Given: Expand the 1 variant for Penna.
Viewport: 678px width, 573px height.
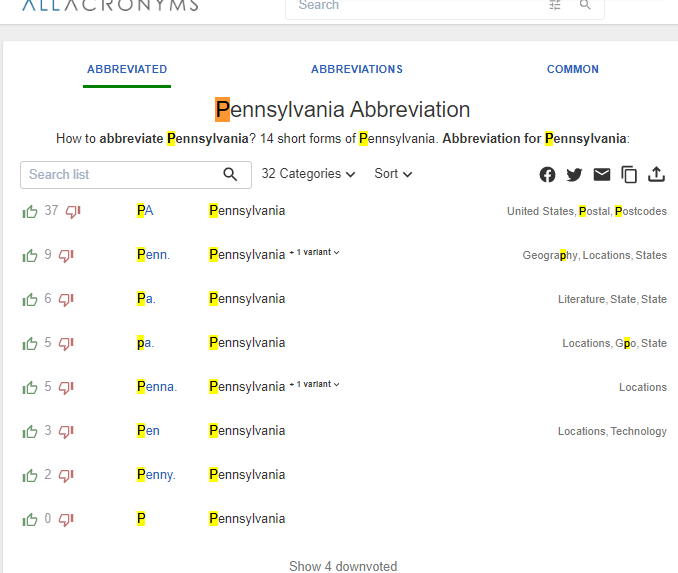Looking at the screenshot, I should pyautogui.click(x=315, y=384).
